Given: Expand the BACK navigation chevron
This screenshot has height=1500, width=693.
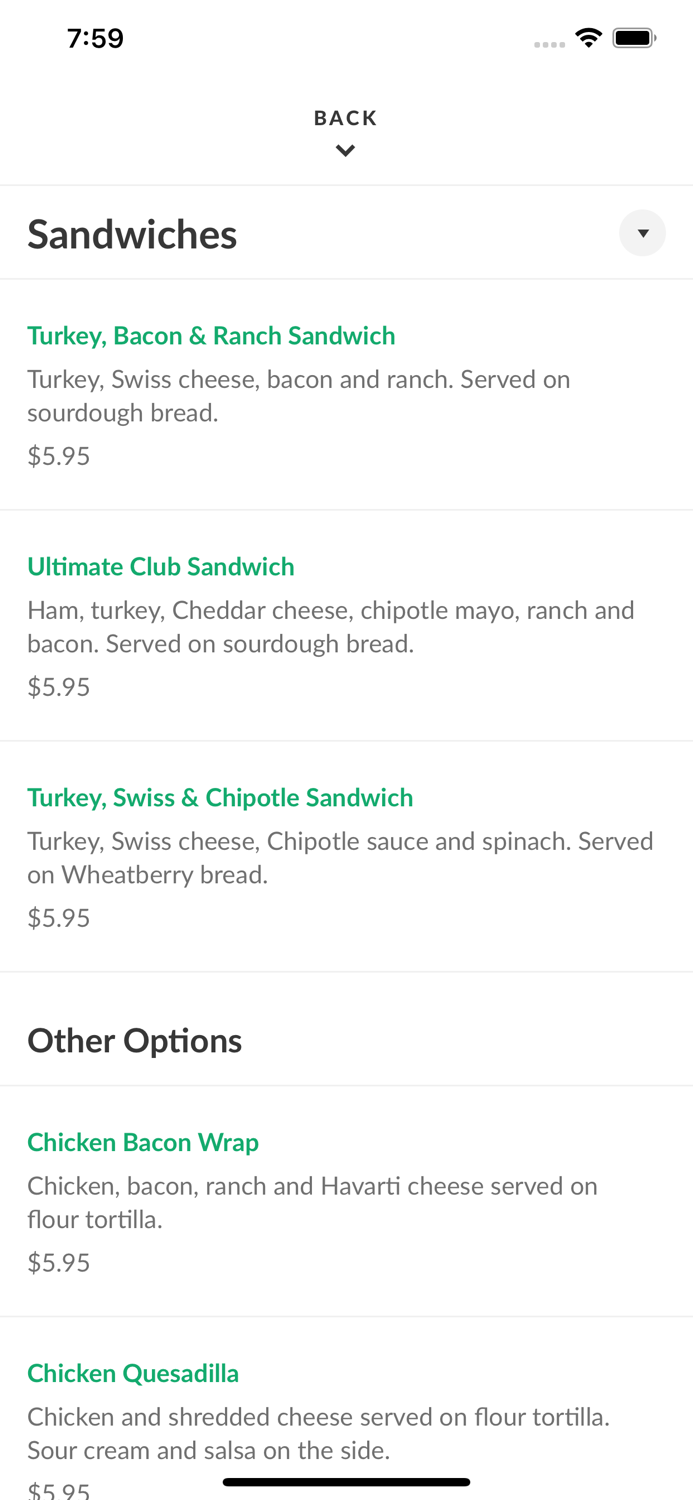Looking at the screenshot, I should (x=346, y=150).
